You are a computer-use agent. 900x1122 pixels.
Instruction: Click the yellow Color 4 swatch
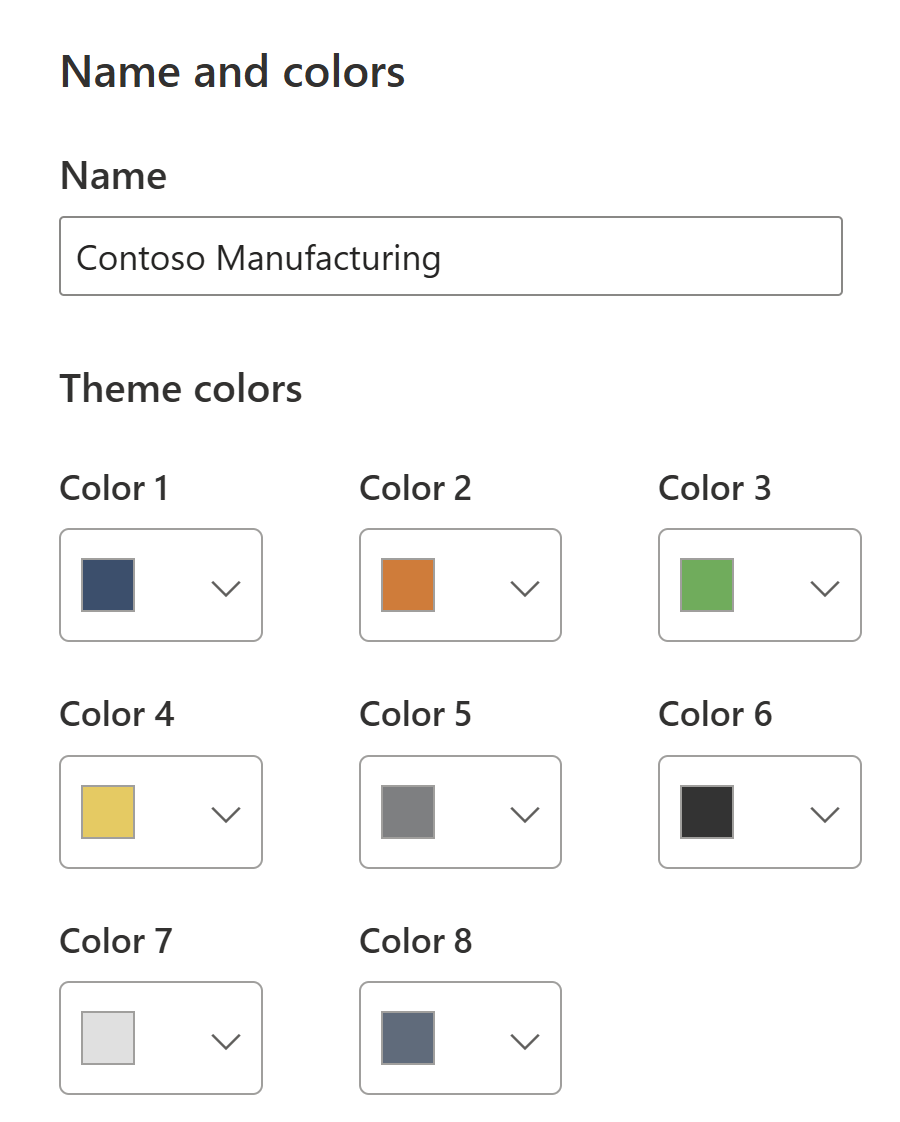pyautogui.click(x=108, y=812)
